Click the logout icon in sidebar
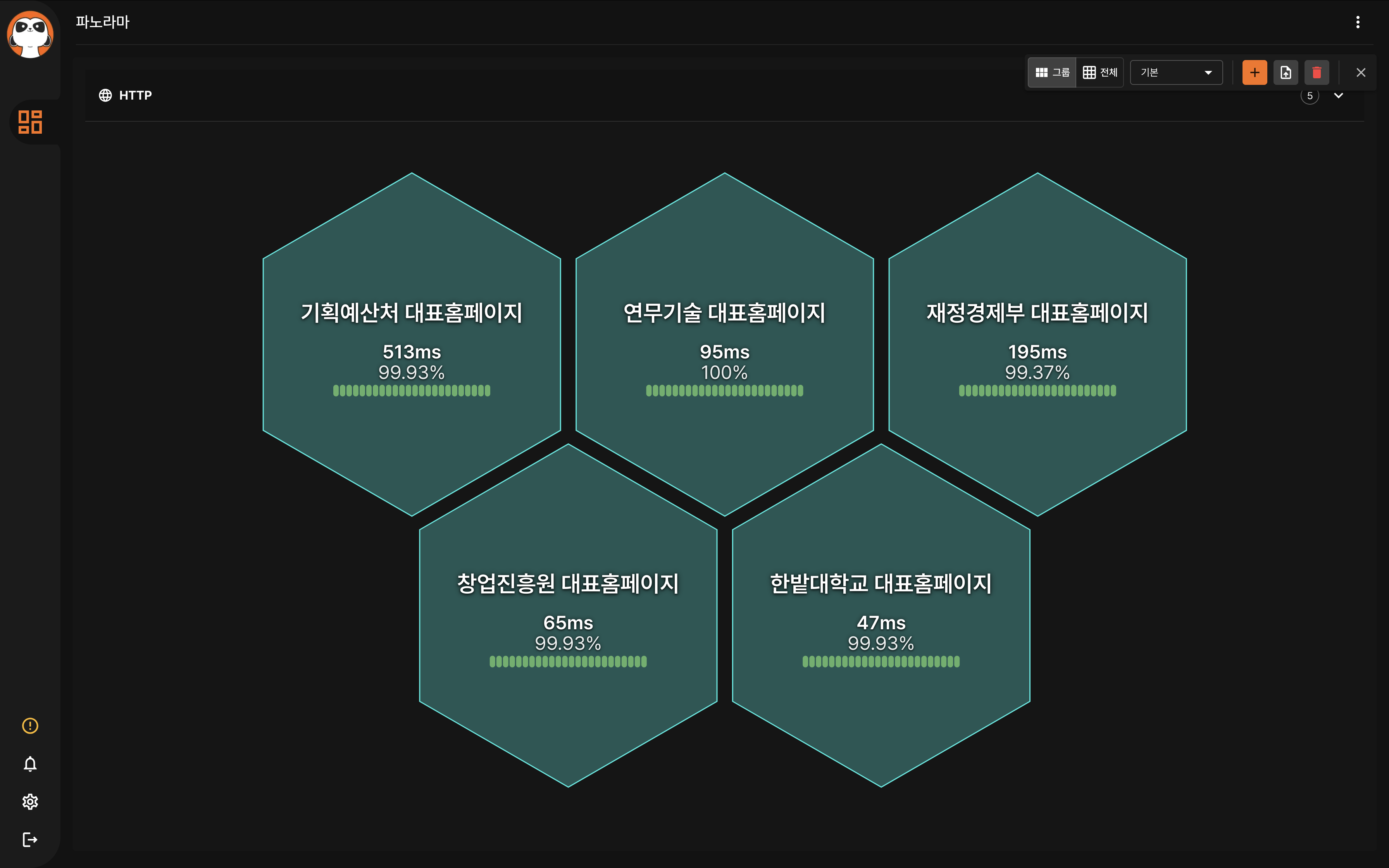The image size is (1389, 868). tap(30, 840)
